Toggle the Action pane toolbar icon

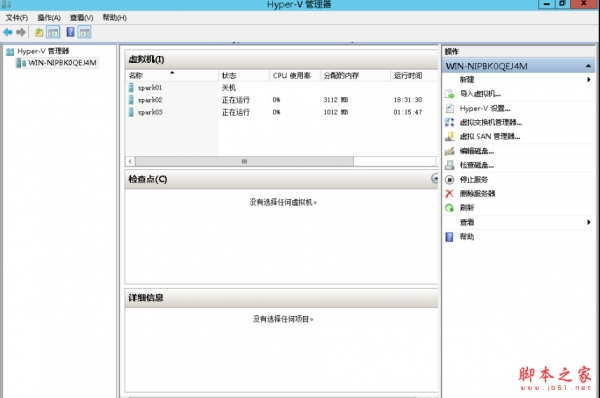click(x=85, y=33)
